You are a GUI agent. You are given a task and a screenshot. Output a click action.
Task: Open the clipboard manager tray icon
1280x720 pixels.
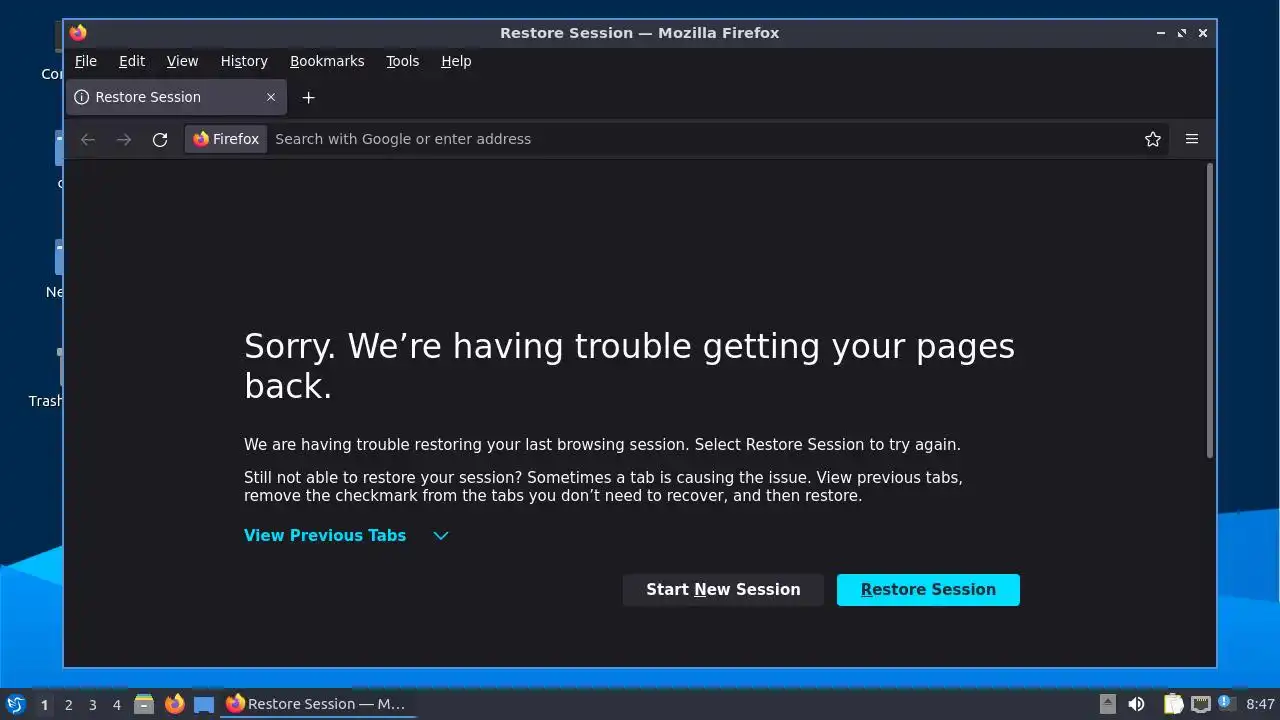point(1174,704)
